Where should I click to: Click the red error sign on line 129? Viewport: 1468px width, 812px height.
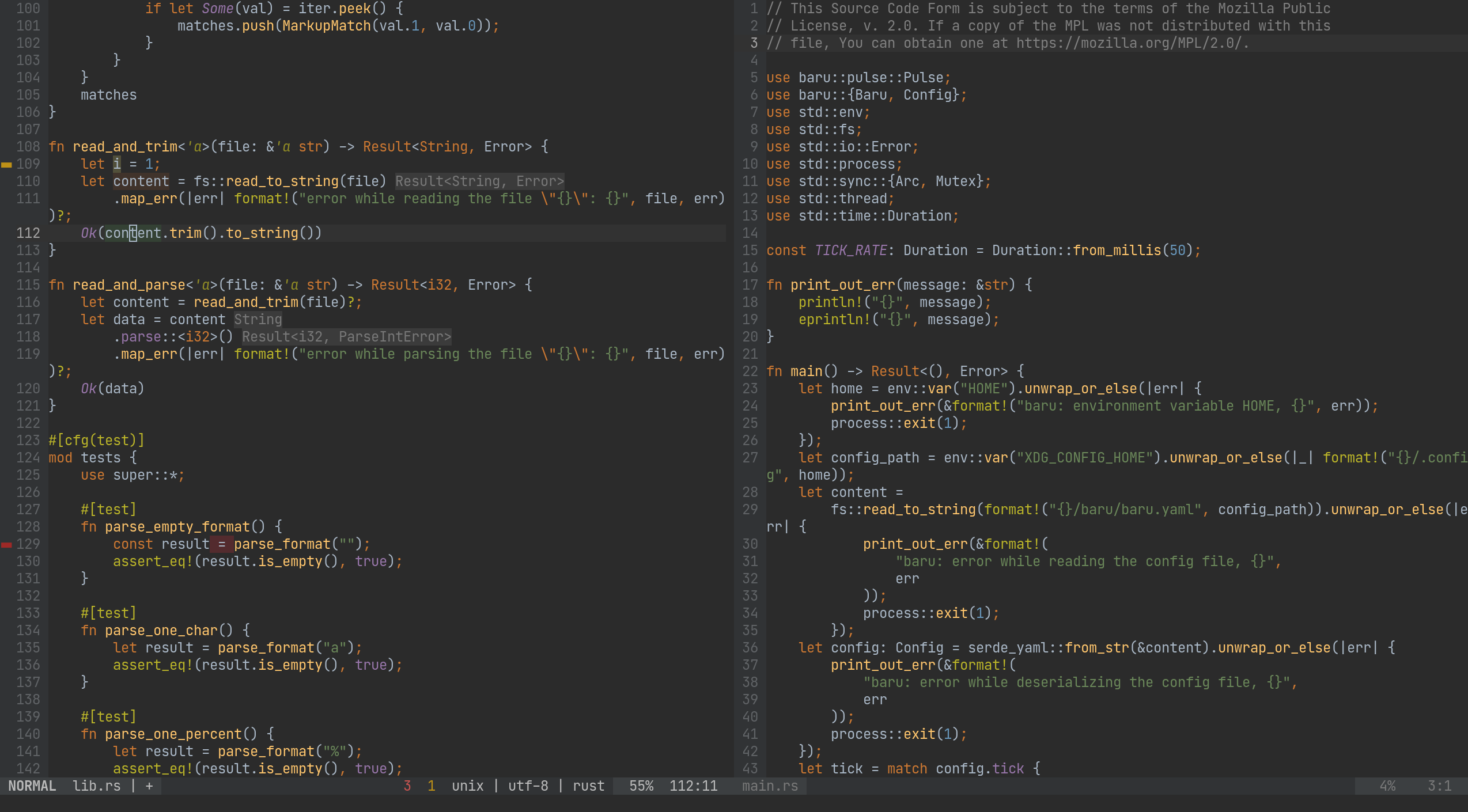tap(6, 545)
